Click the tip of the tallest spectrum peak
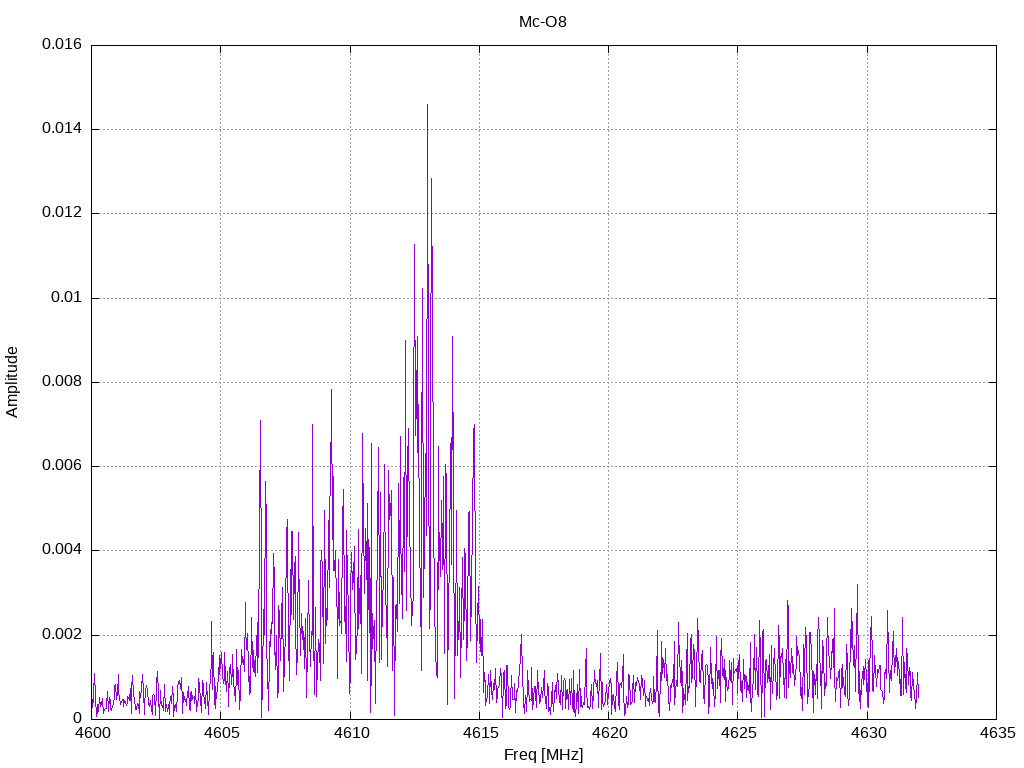1024x768 pixels. point(427,104)
